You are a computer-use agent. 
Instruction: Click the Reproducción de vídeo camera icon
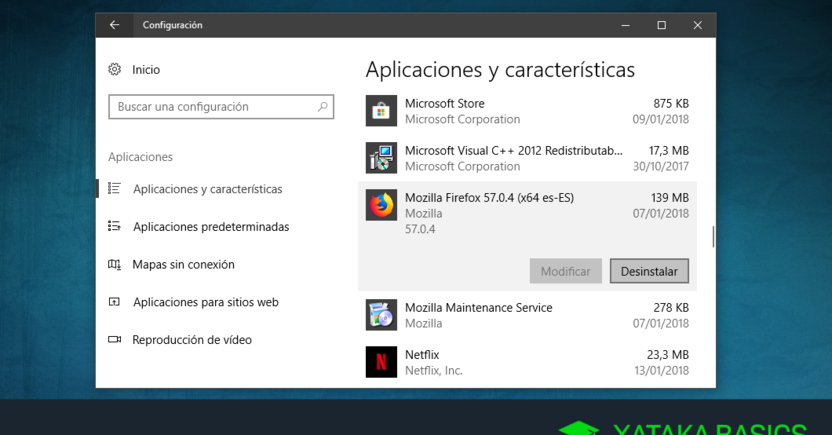(115, 340)
